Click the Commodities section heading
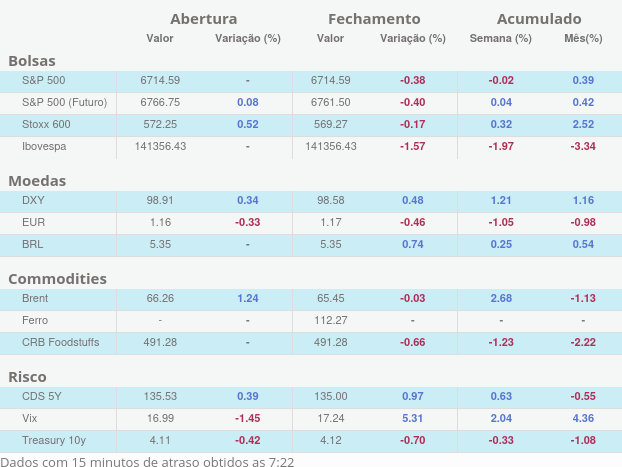622x467 pixels. click(x=57, y=278)
